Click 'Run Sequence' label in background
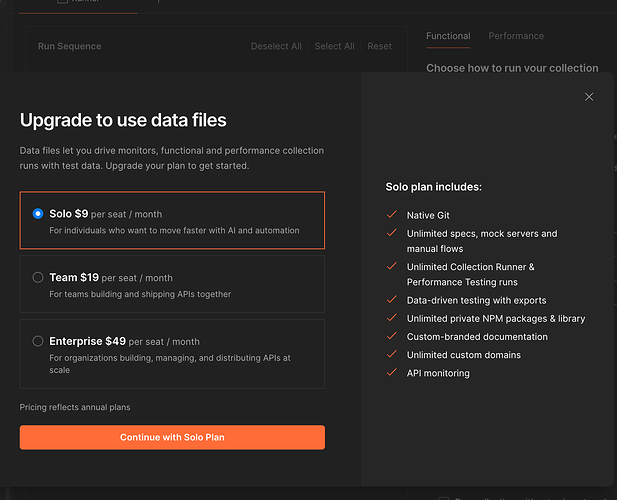Screen dimensions: 617x500 pyautogui.click(x=70, y=46)
